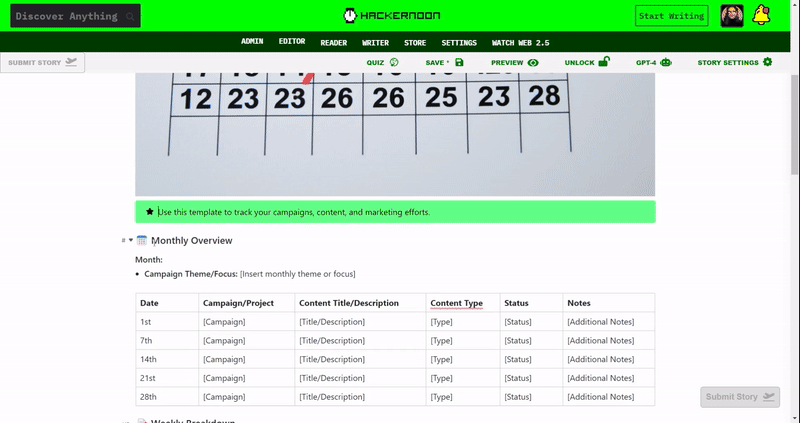Click the 'Campaign Theme/Focus:' bullet text
Screen dimensions: 800x423
click(x=191, y=274)
